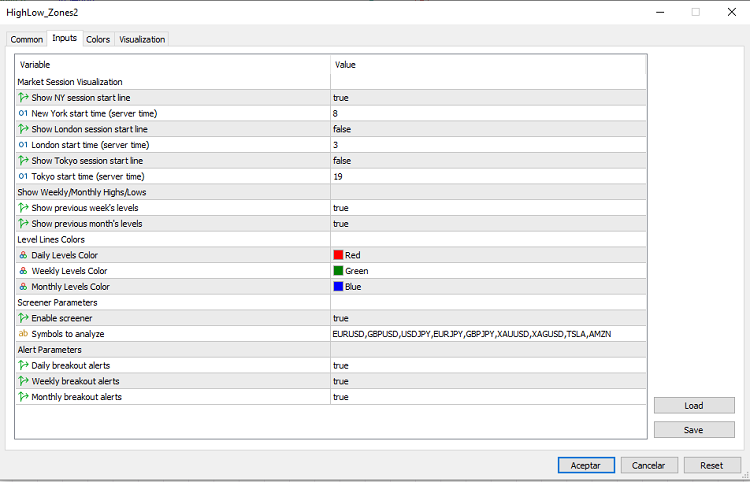The height and width of the screenshot is (482, 750).
Task: Select the 'London start time (server time)' label
Action: (90, 145)
